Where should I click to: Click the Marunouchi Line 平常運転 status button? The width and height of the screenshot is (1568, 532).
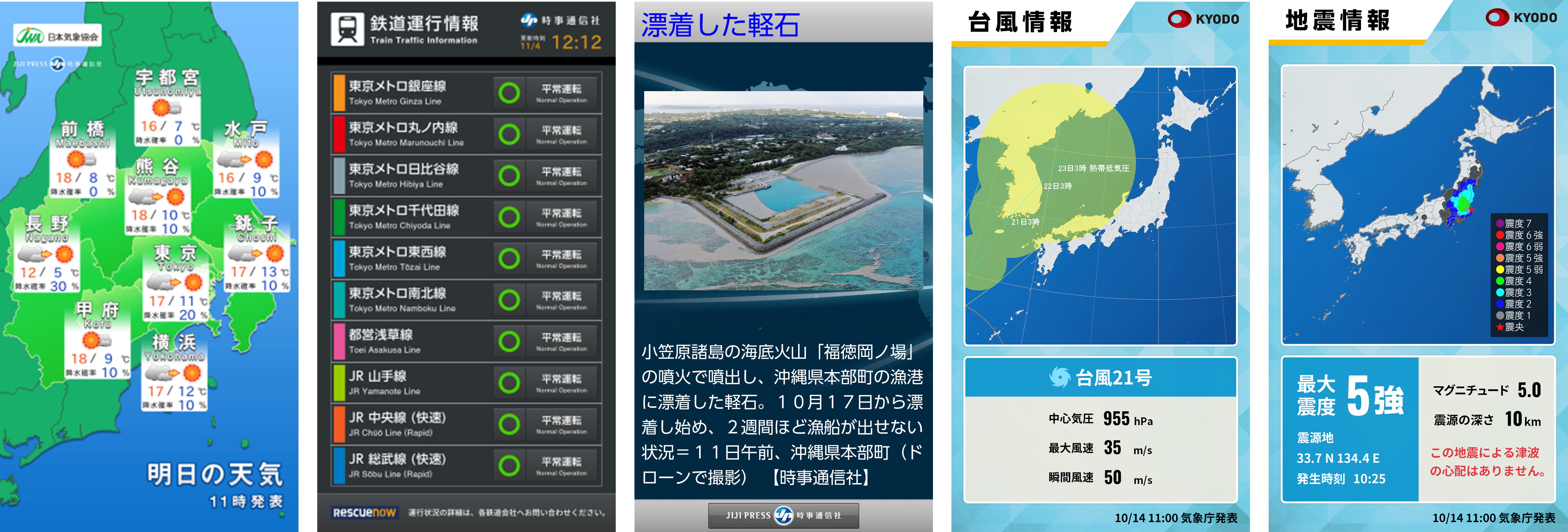tap(561, 134)
